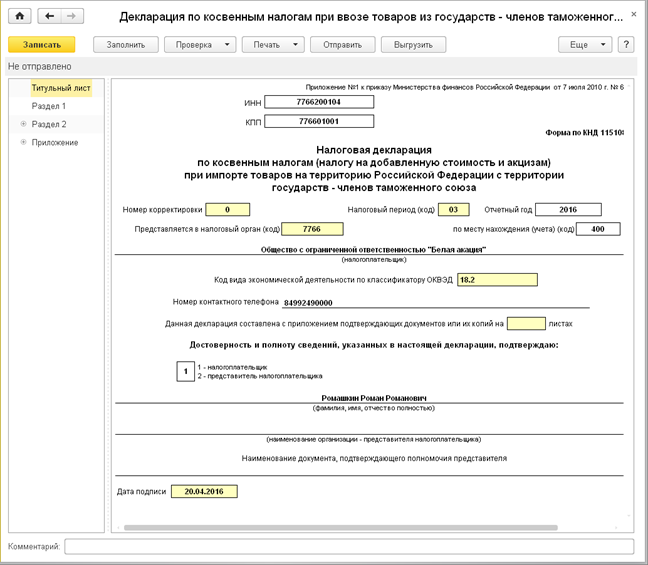Click the name Ромашкин Роман Романович
Image resolution: width=648 pixels, height=565 pixels.
374,398
